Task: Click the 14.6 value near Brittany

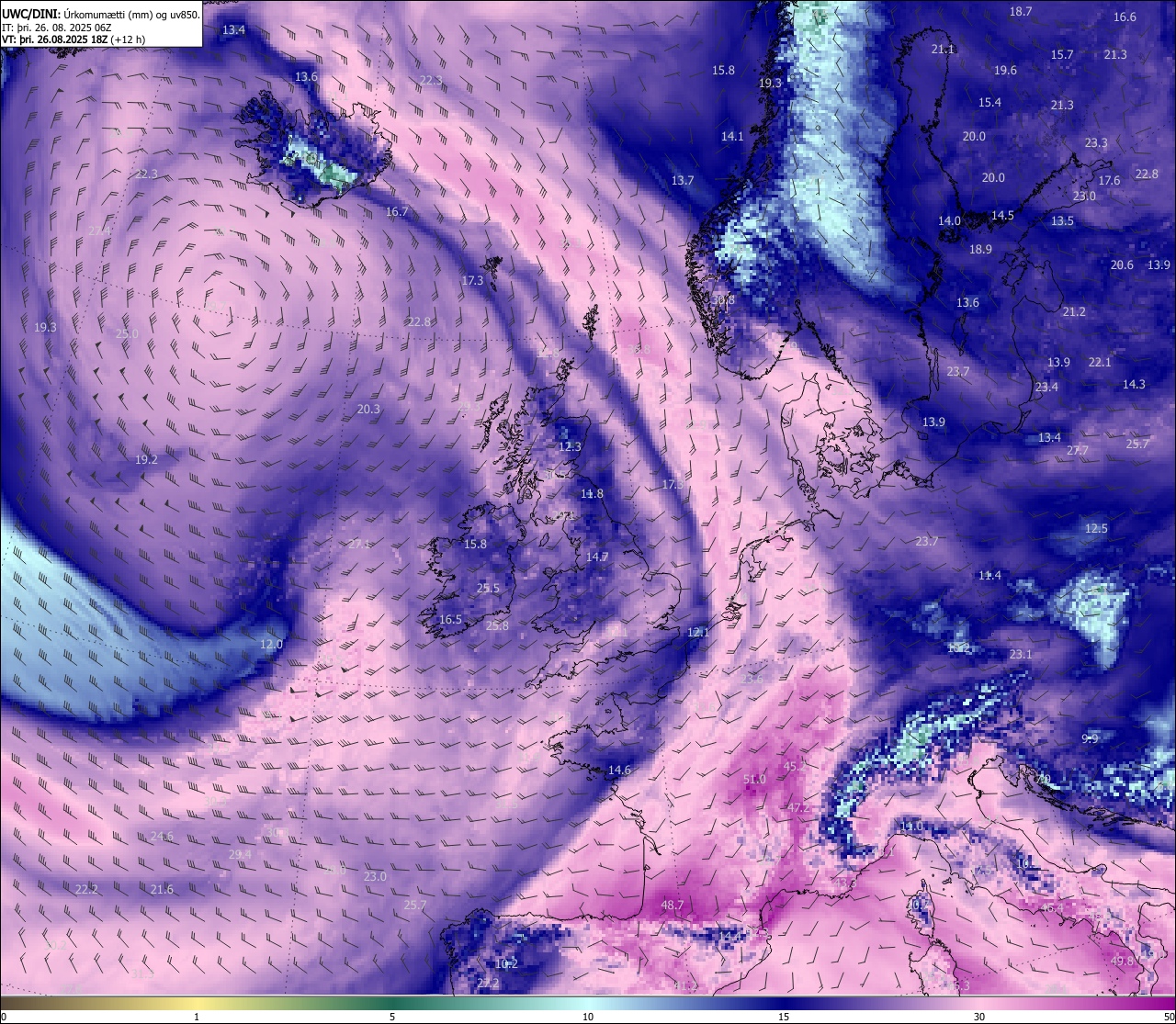Action: 620,771
